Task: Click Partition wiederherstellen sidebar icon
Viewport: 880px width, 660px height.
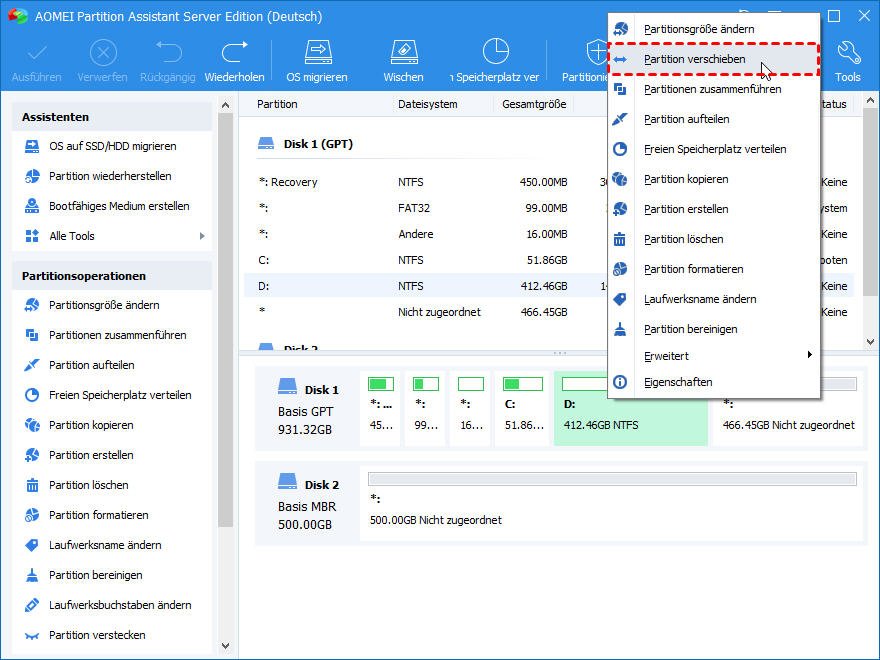Action: coord(32,176)
